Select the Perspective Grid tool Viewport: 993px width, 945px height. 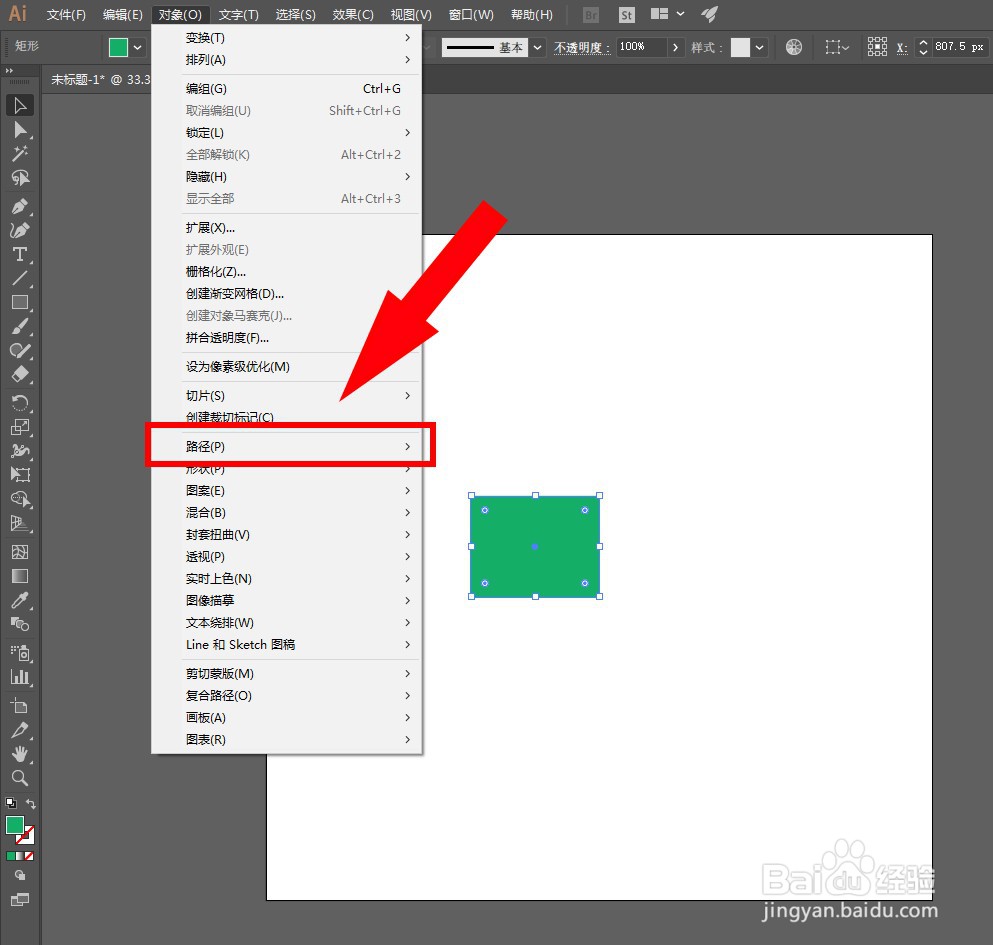click(20, 523)
